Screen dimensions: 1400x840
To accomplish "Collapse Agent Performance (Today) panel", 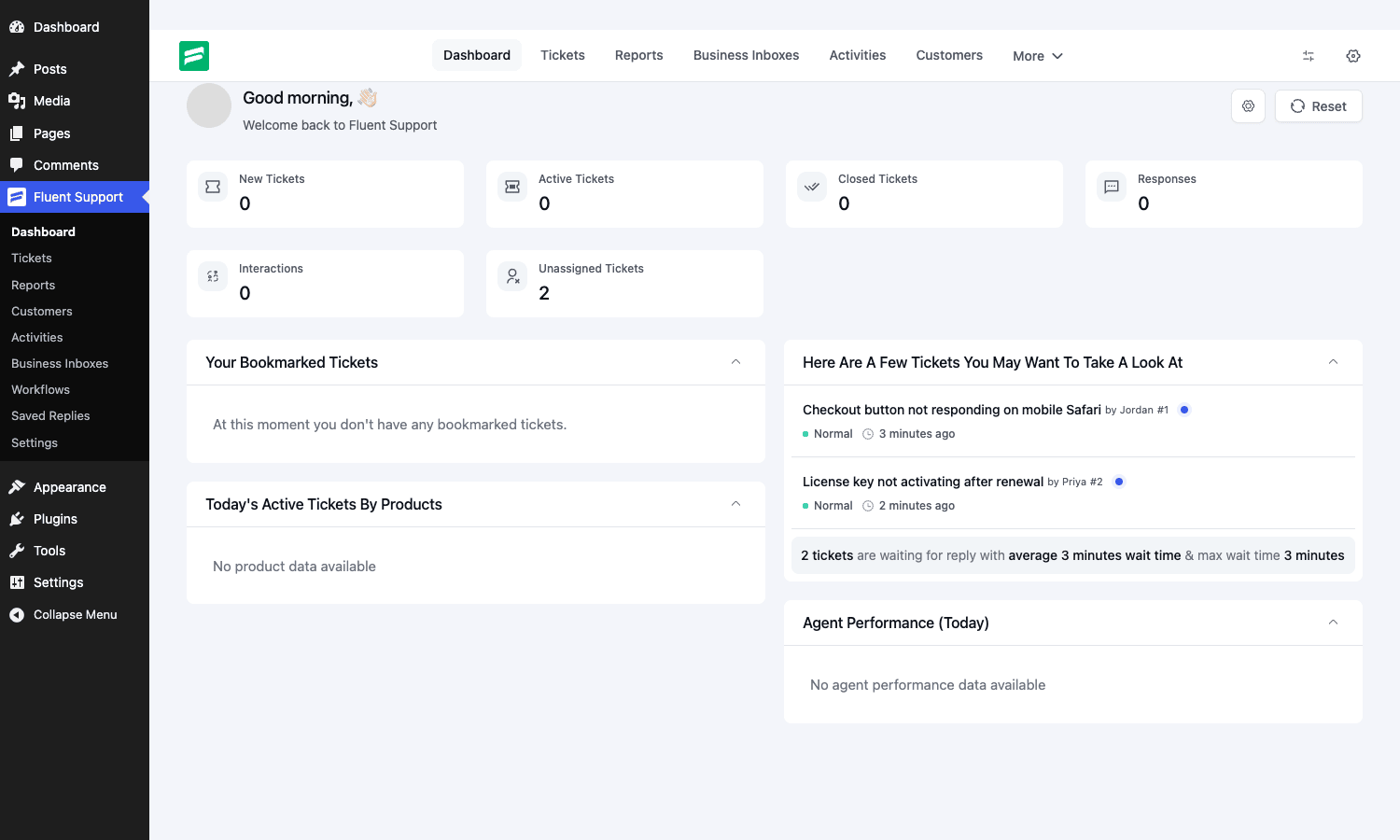I will 1333,623.
